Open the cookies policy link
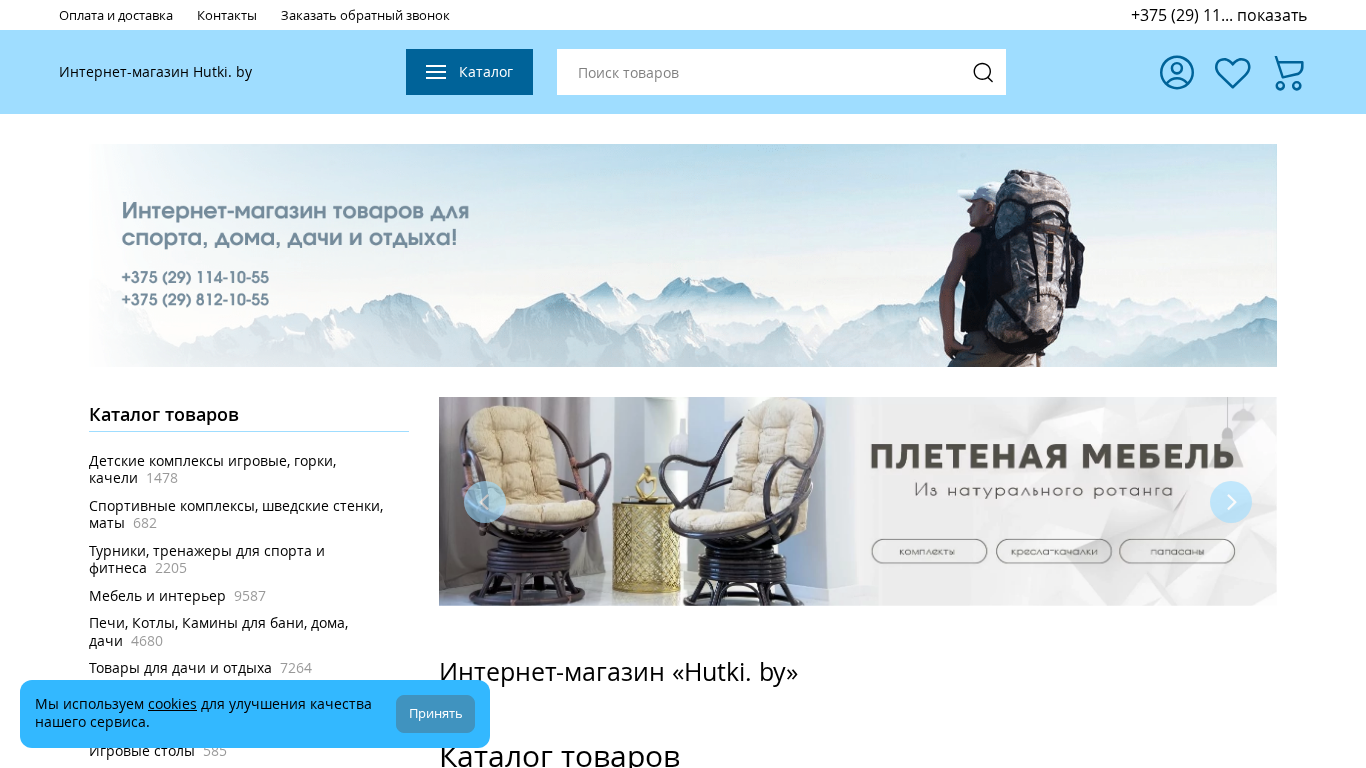This screenshot has height=768, width=1366. click(x=172, y=704)
